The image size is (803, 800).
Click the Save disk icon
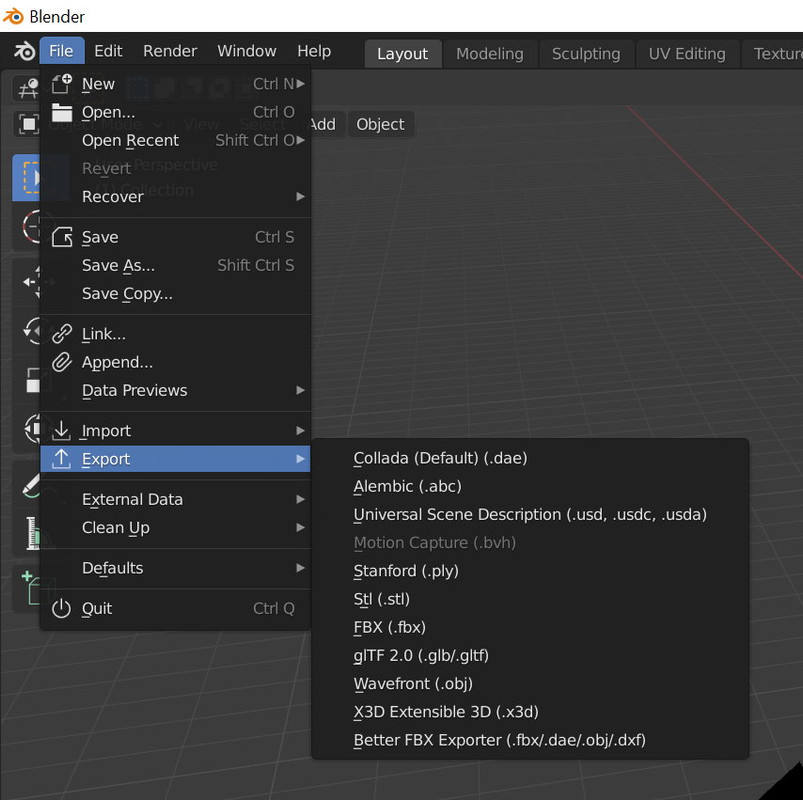click(62, 237)
